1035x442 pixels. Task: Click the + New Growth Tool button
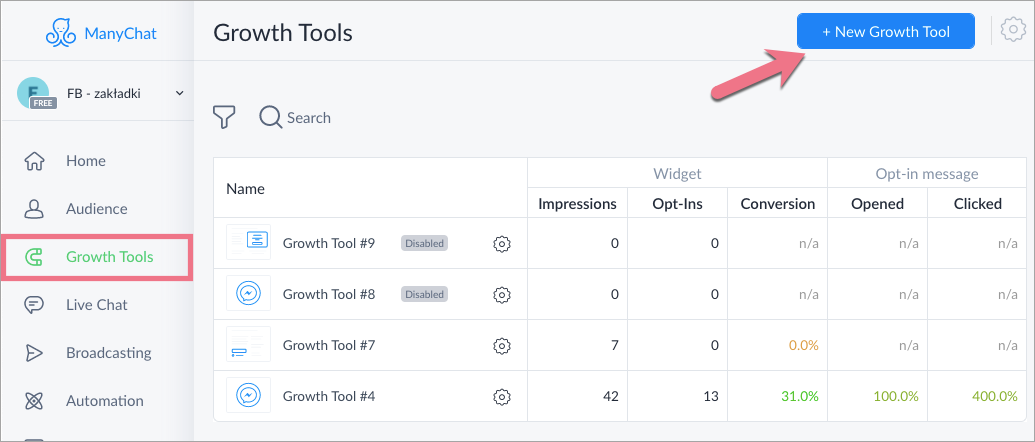pos(885,32)
